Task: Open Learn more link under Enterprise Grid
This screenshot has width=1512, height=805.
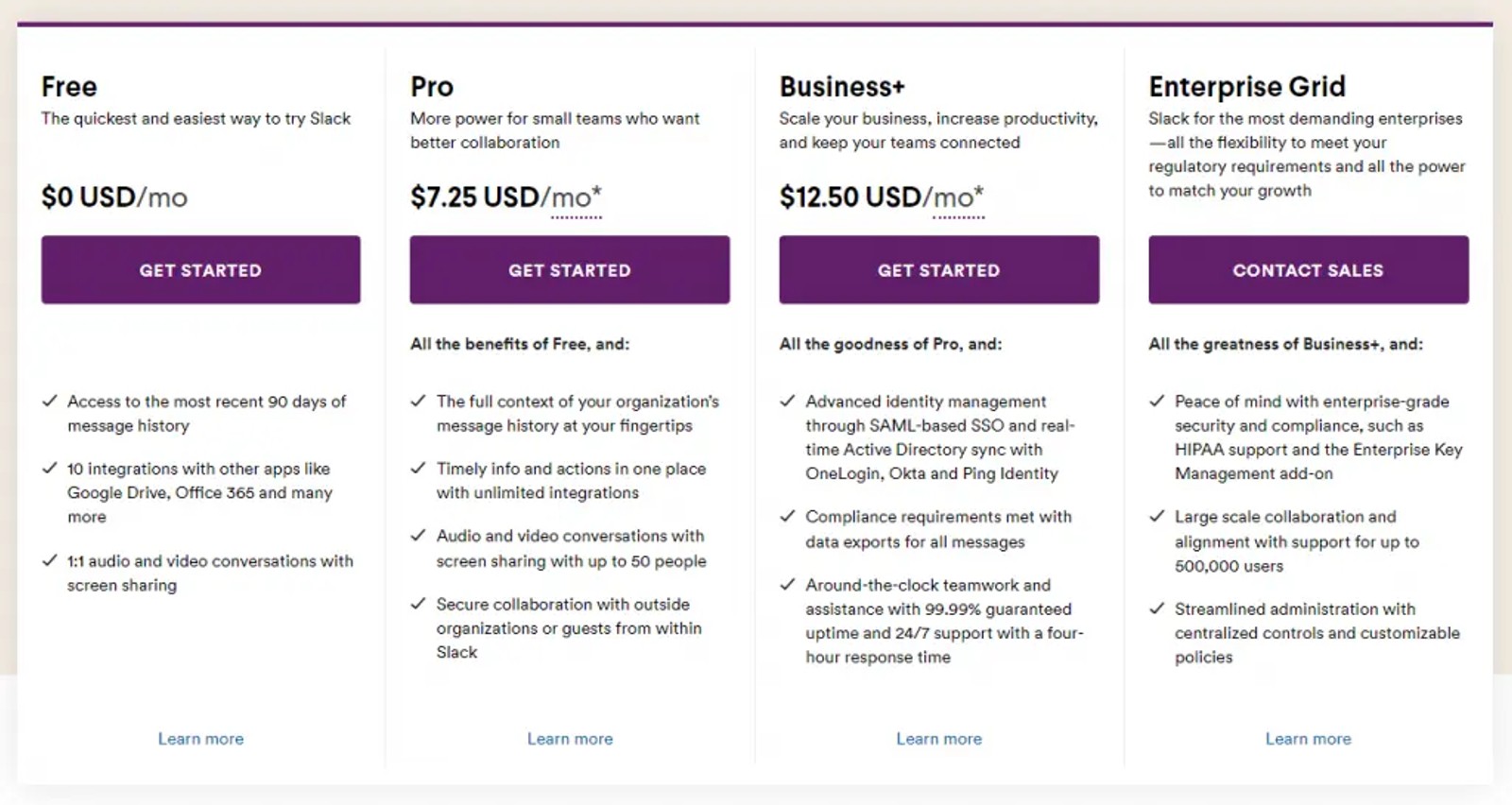Action: [1309, 739]
